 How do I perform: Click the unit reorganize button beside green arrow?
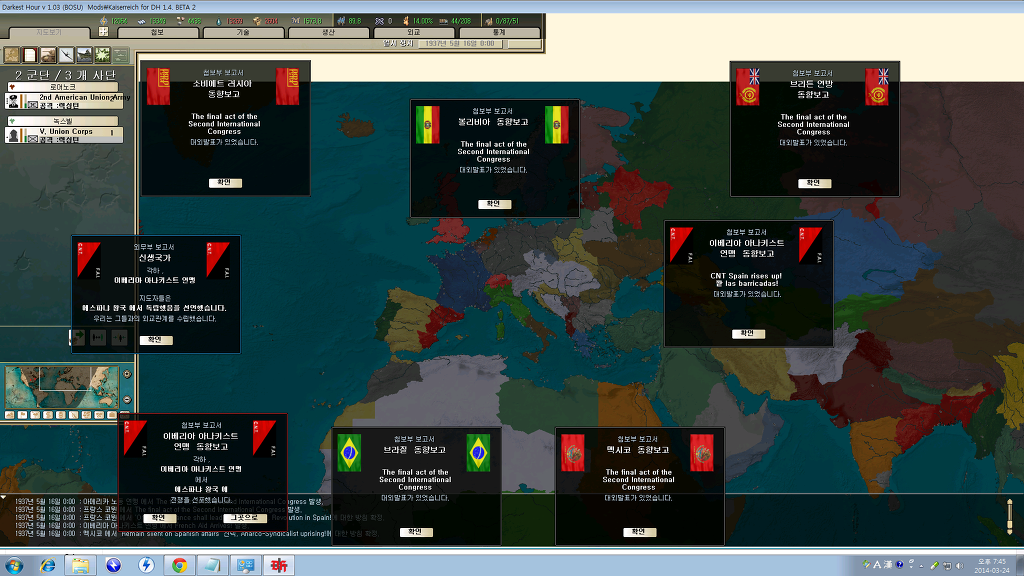pos(98,337)
